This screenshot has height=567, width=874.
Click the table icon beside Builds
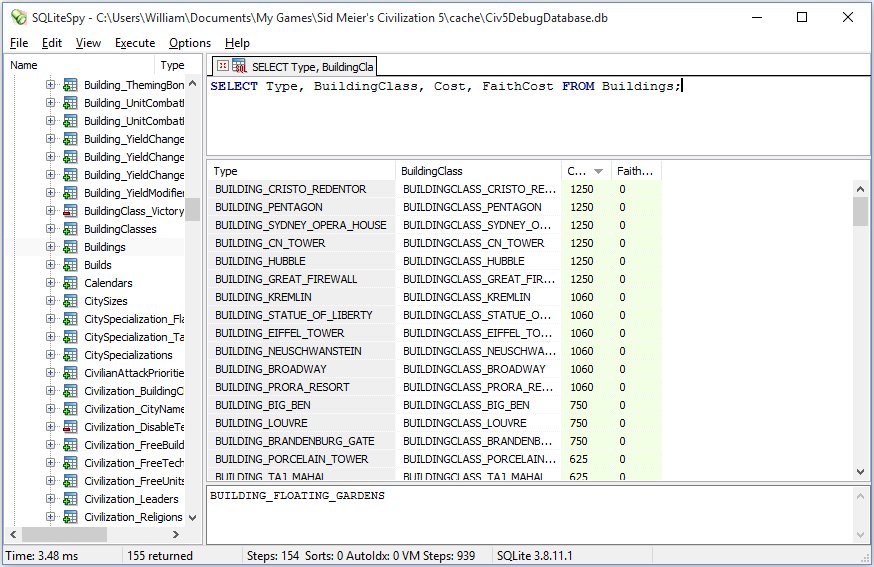pos(70,265)
